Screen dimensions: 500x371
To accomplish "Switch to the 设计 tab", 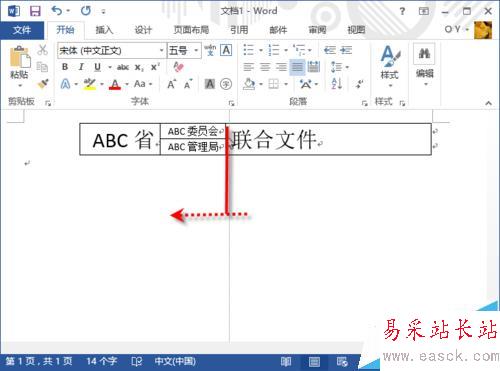I will [x=143, y=30].
